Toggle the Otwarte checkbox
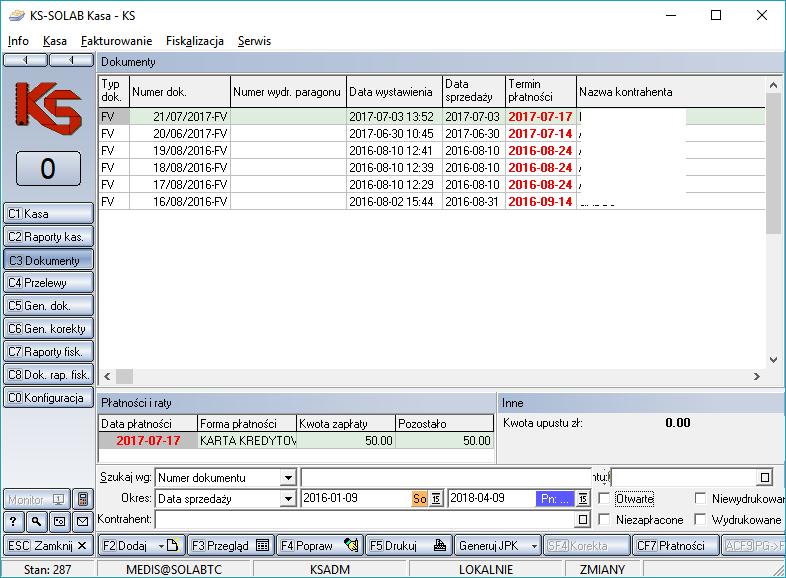 [x=604, y=498]
